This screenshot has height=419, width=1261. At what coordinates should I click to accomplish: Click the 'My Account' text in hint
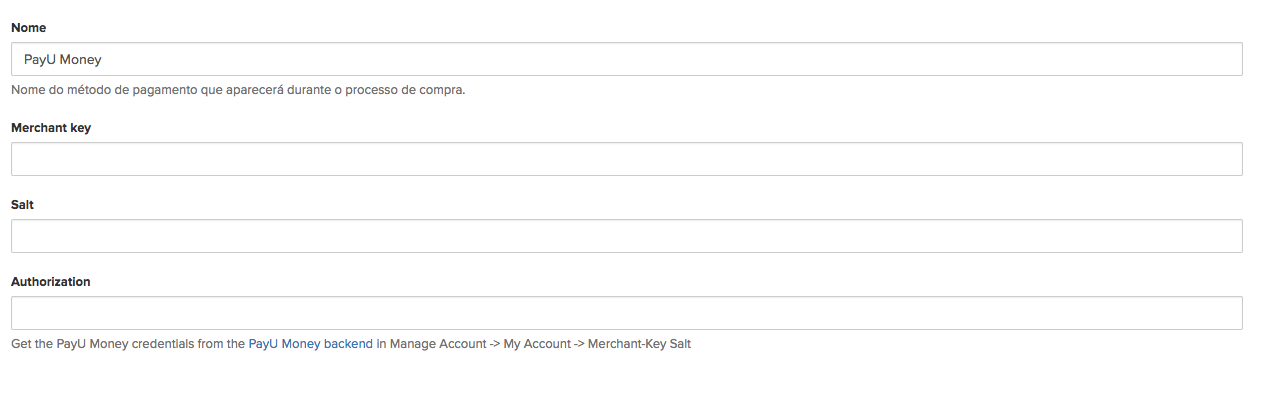pyautogui.click(x=537, y=344)
